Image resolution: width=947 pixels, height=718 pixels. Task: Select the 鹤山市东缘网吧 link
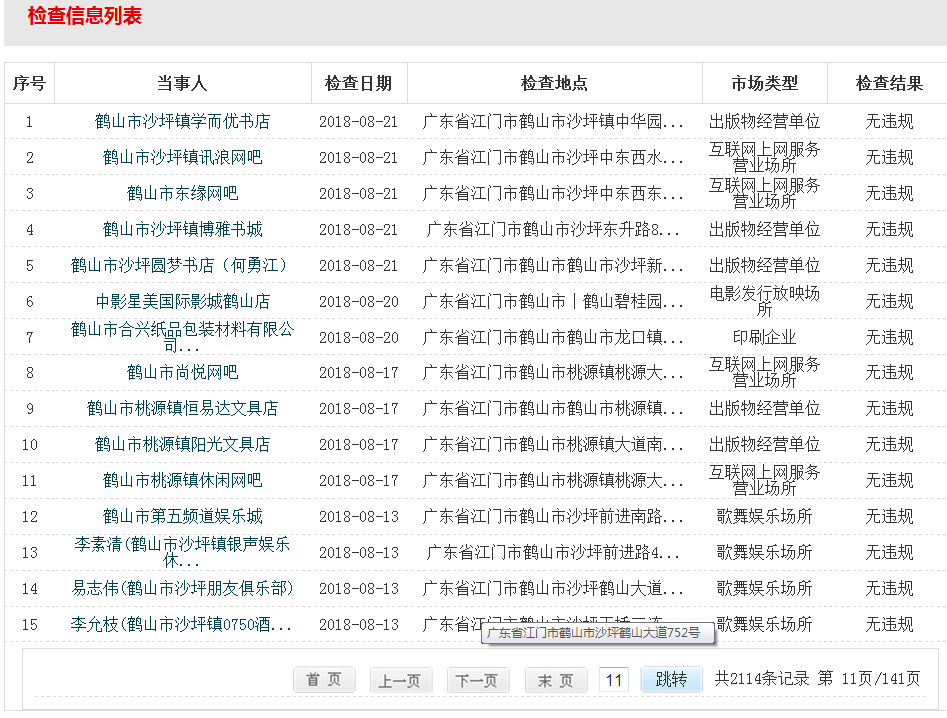182,193
